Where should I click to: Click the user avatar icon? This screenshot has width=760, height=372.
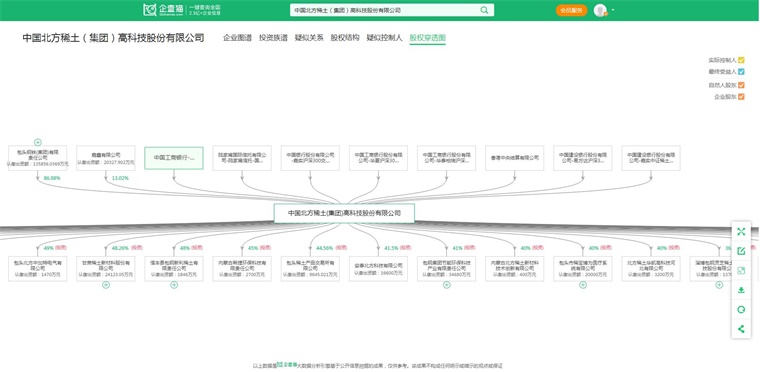[600, 10]
